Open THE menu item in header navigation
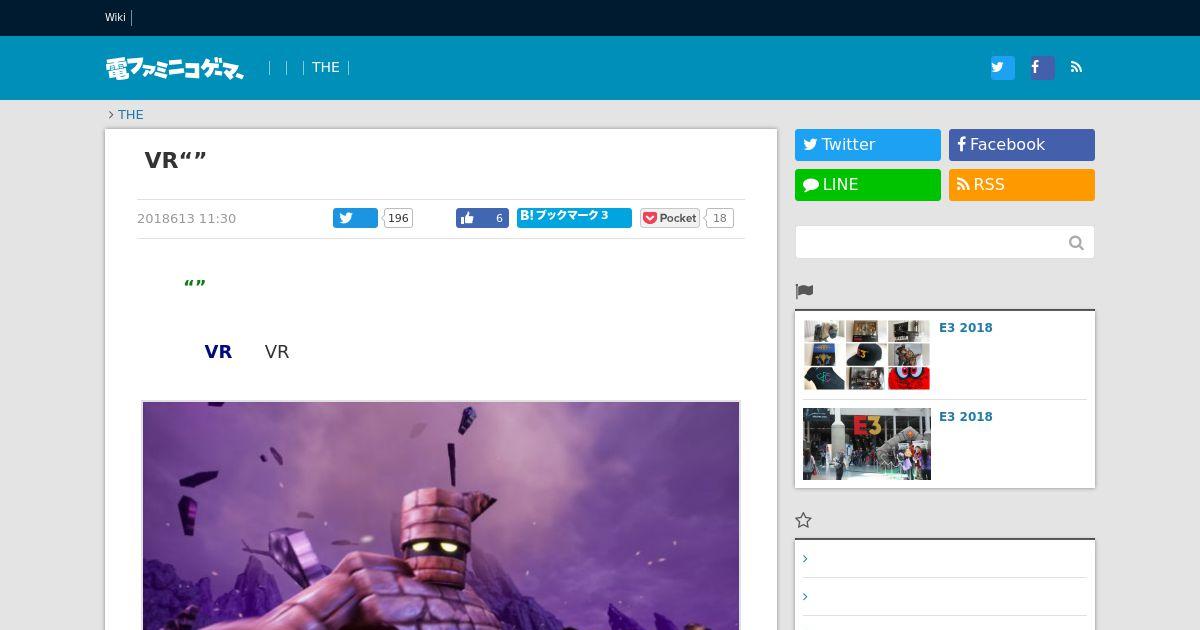This screenshot has width=1200, height=630. click(325, 67)
